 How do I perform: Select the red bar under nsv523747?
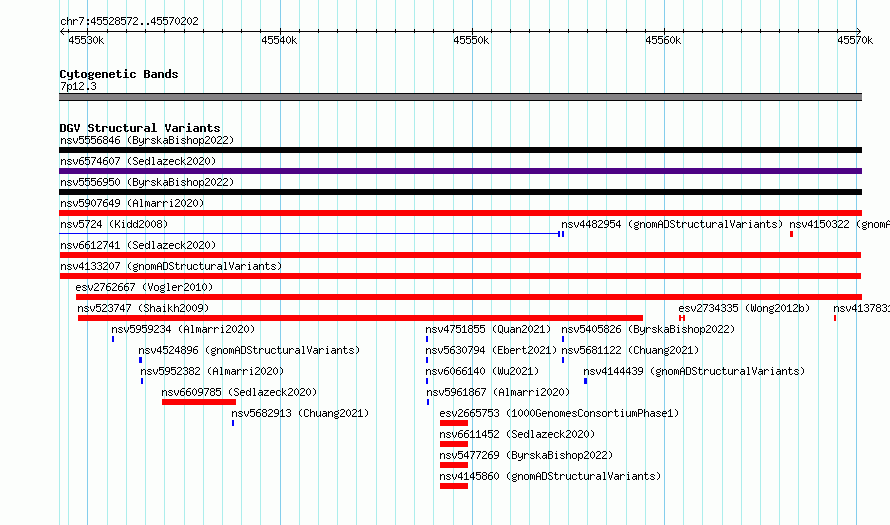tap(360, 318)
